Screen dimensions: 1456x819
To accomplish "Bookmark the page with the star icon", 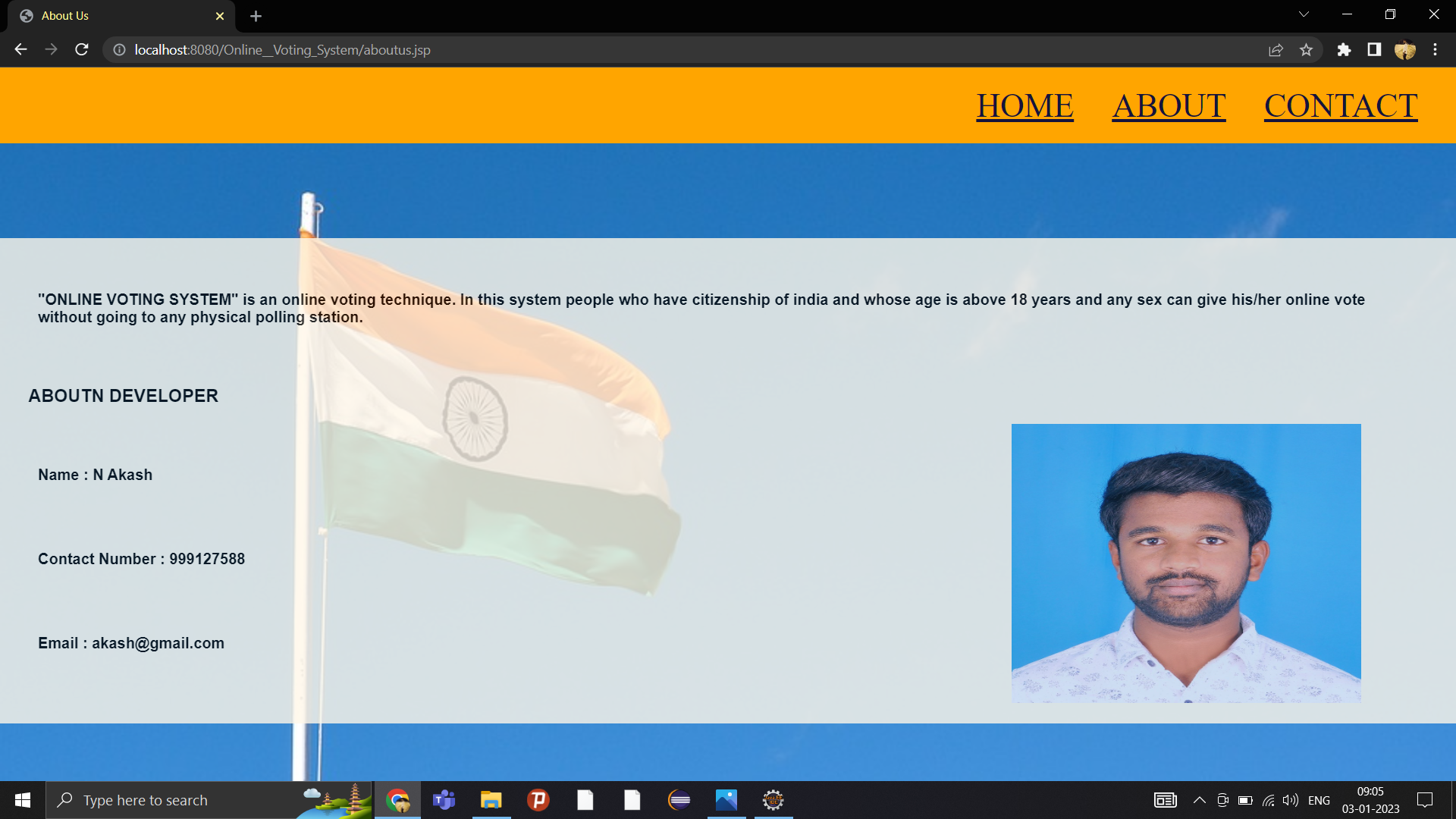I will 1307,49.
